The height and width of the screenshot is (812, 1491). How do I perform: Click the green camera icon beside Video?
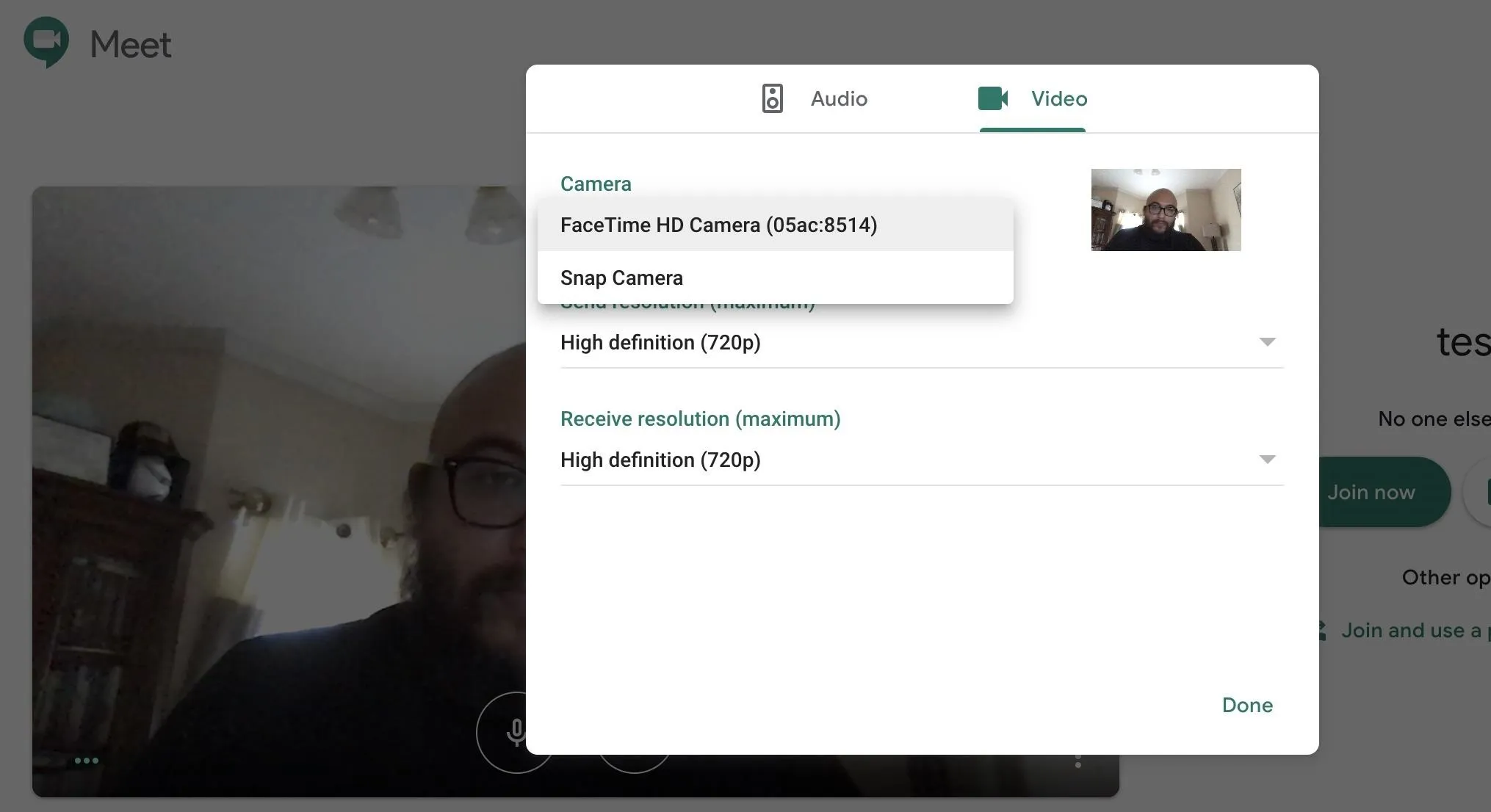pos(993,98)
